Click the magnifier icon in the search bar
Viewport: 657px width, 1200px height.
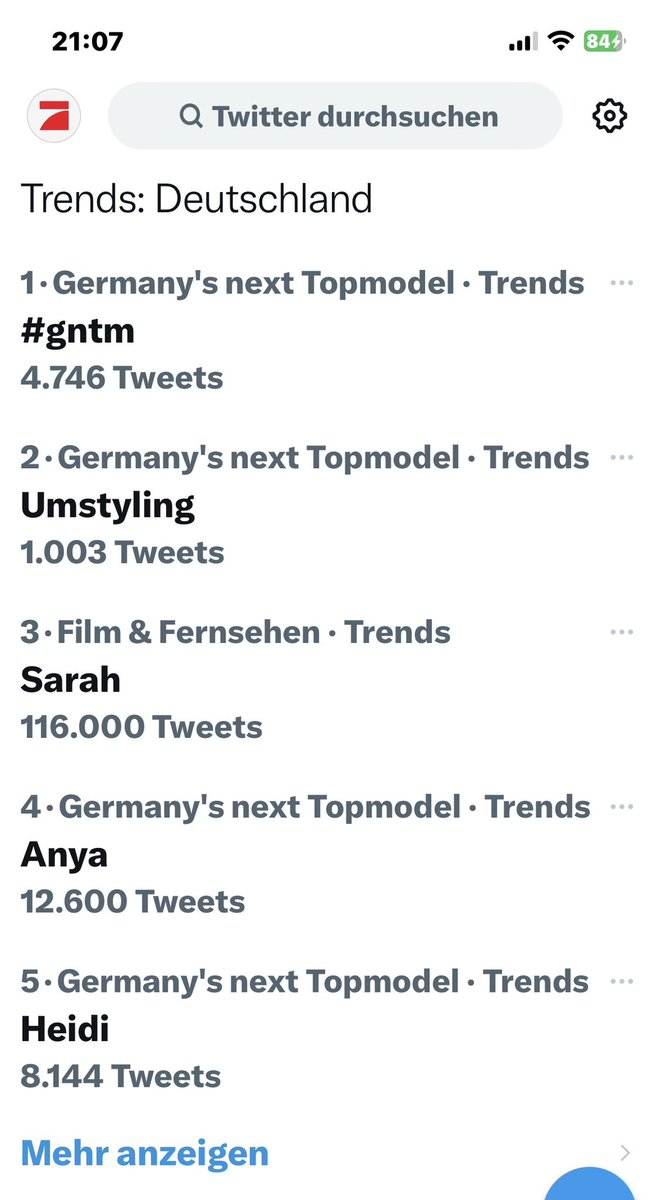190,116
